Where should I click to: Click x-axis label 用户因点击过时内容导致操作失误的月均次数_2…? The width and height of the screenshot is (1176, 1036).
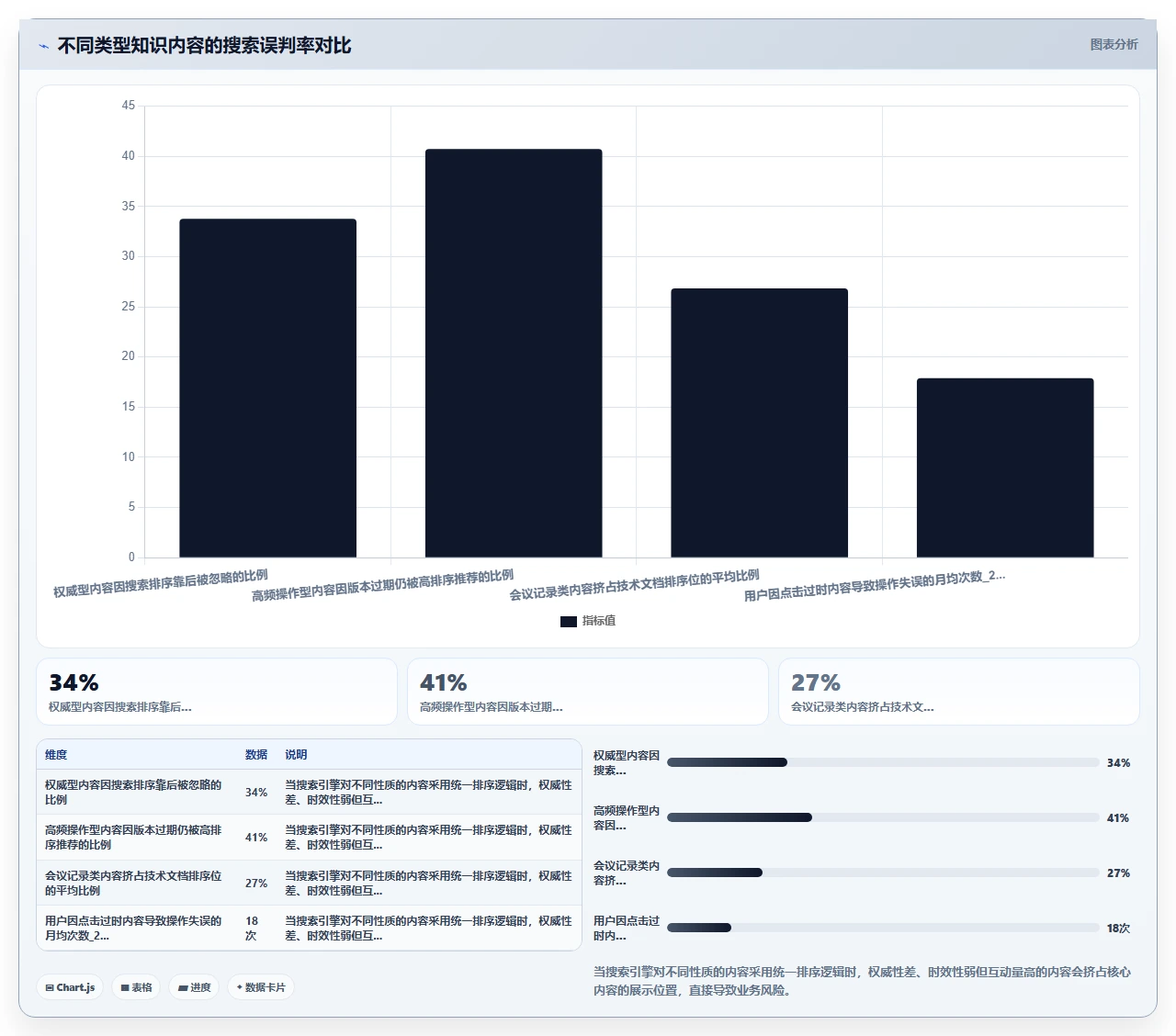[875, 585]
